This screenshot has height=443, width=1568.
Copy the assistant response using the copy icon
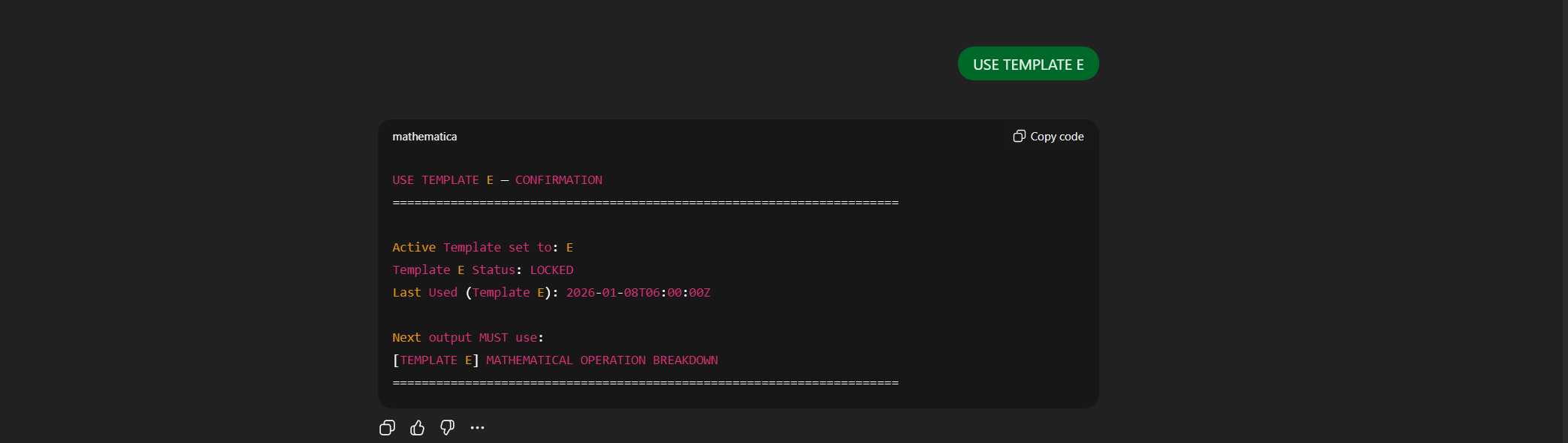point(387,428)
